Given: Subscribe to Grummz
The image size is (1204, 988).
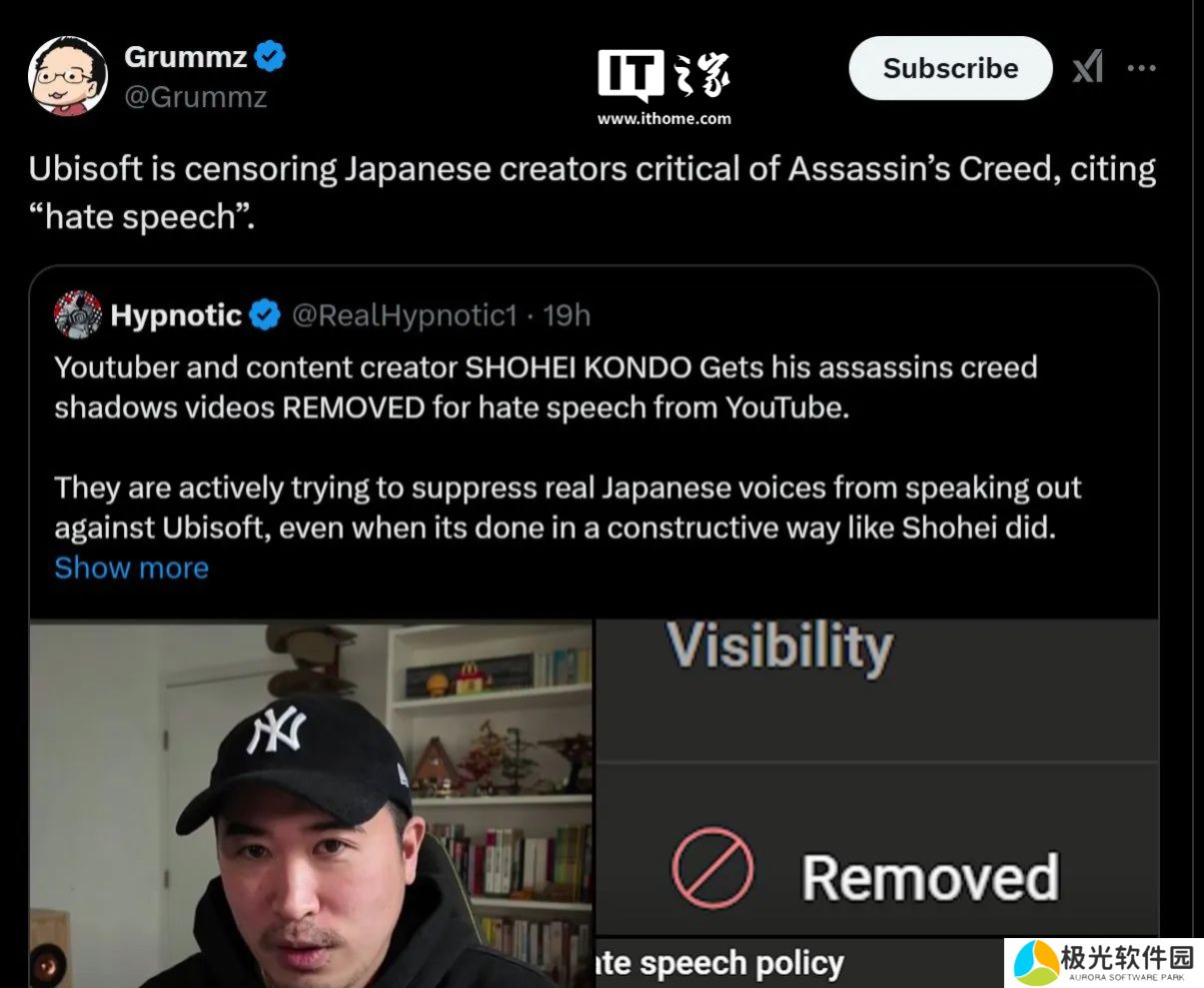Looking at the screenshot, I should (950, 68).
